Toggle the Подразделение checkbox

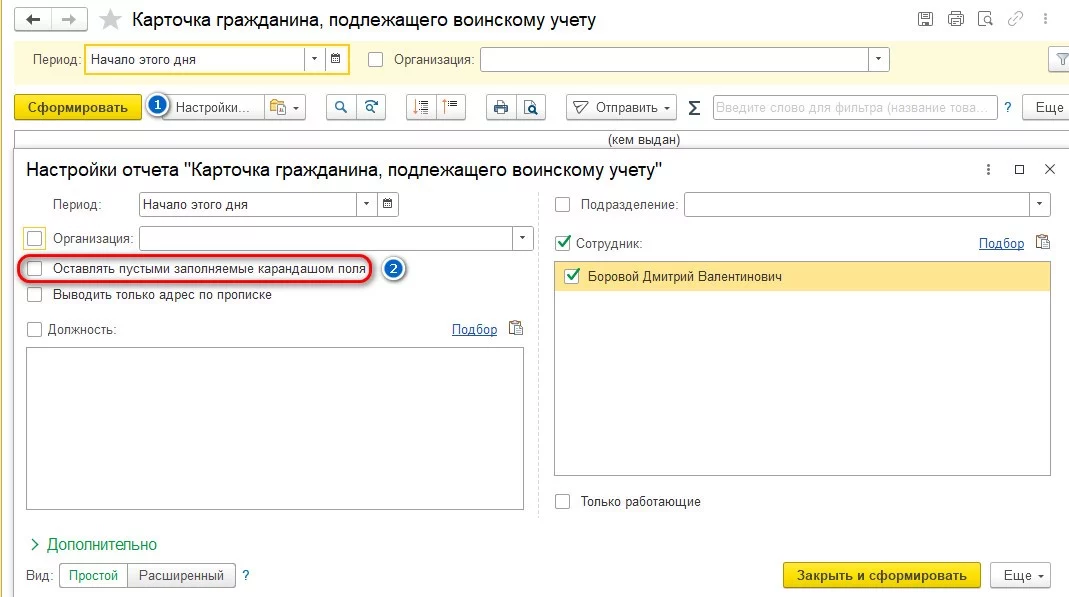click(x=562, y=204)
